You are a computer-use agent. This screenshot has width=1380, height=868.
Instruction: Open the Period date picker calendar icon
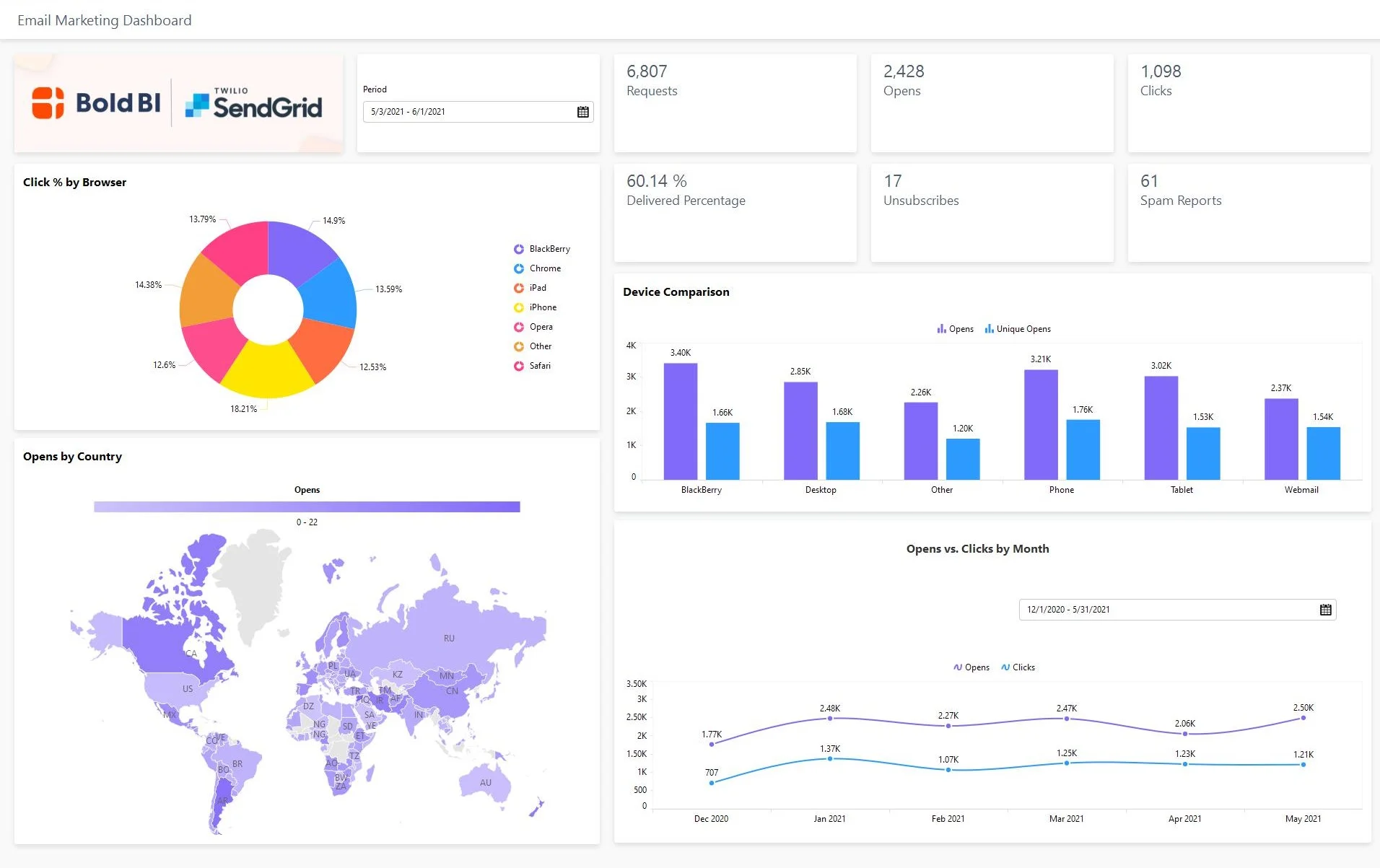(582, 112)
